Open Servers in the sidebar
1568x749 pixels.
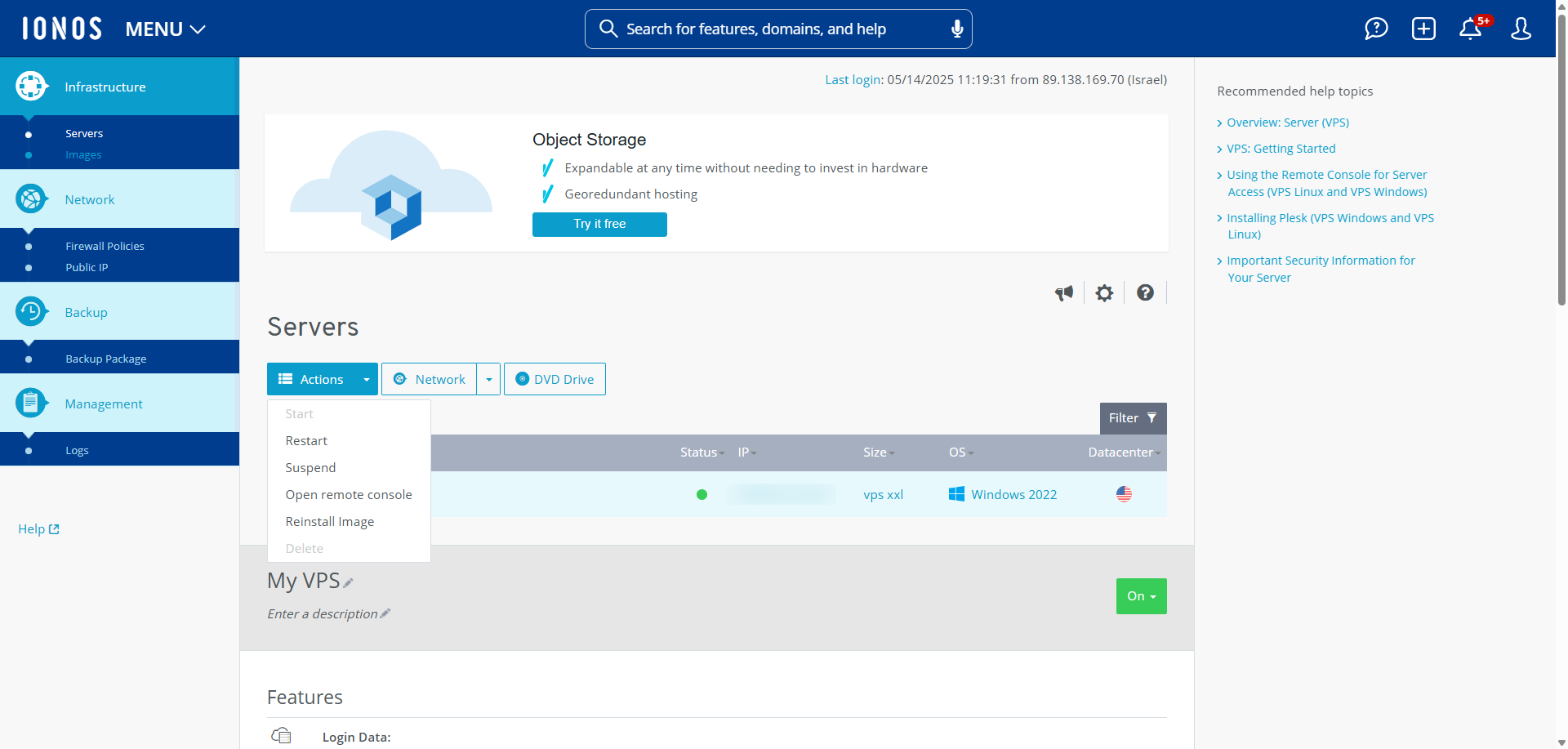[x=84, y=133]
